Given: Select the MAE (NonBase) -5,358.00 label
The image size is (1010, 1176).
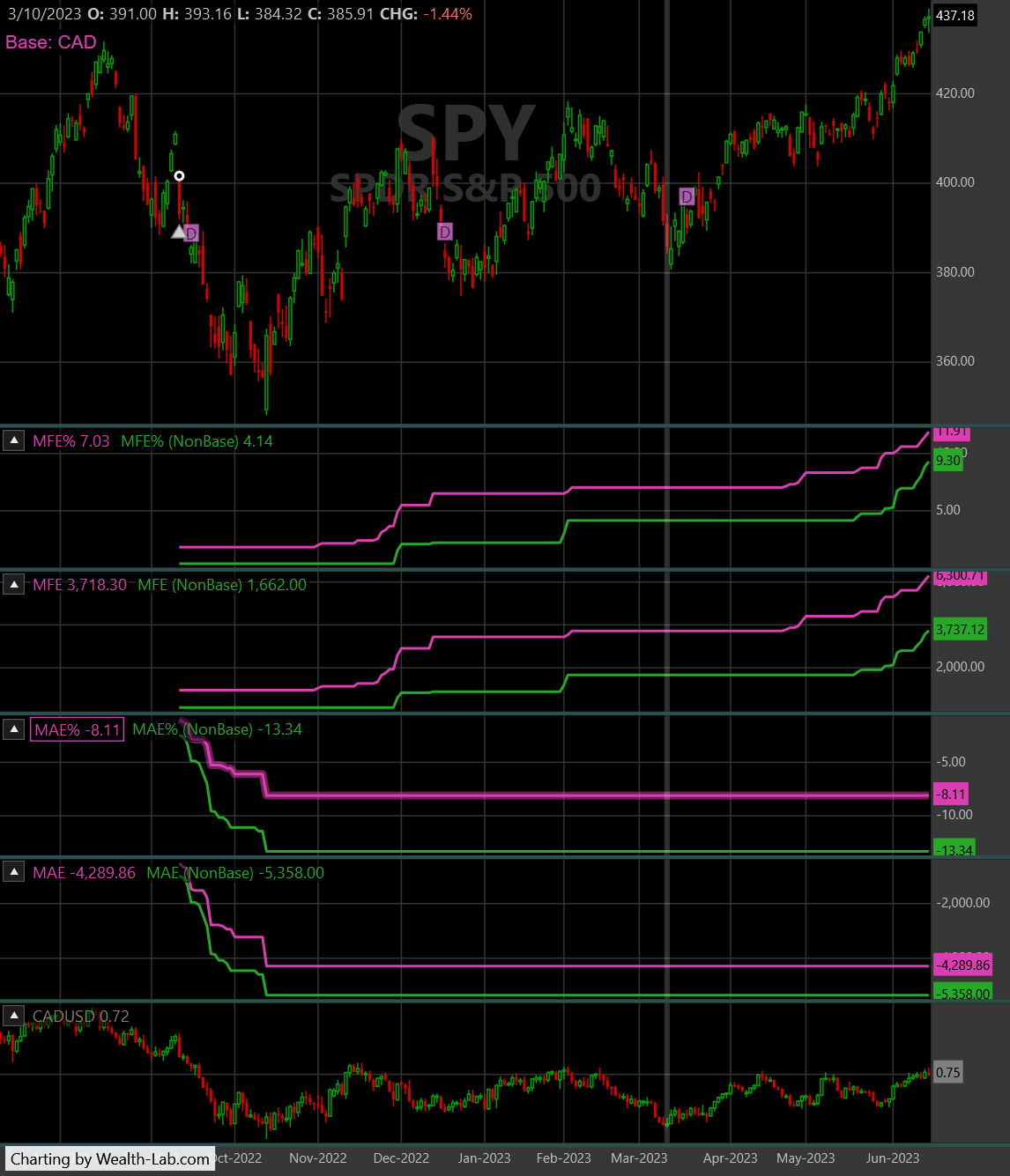Looking at the screenshot, I should (x=235, y=873).
